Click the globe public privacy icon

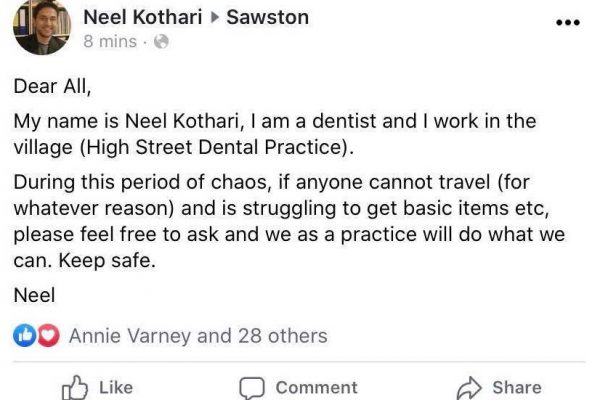161,41
